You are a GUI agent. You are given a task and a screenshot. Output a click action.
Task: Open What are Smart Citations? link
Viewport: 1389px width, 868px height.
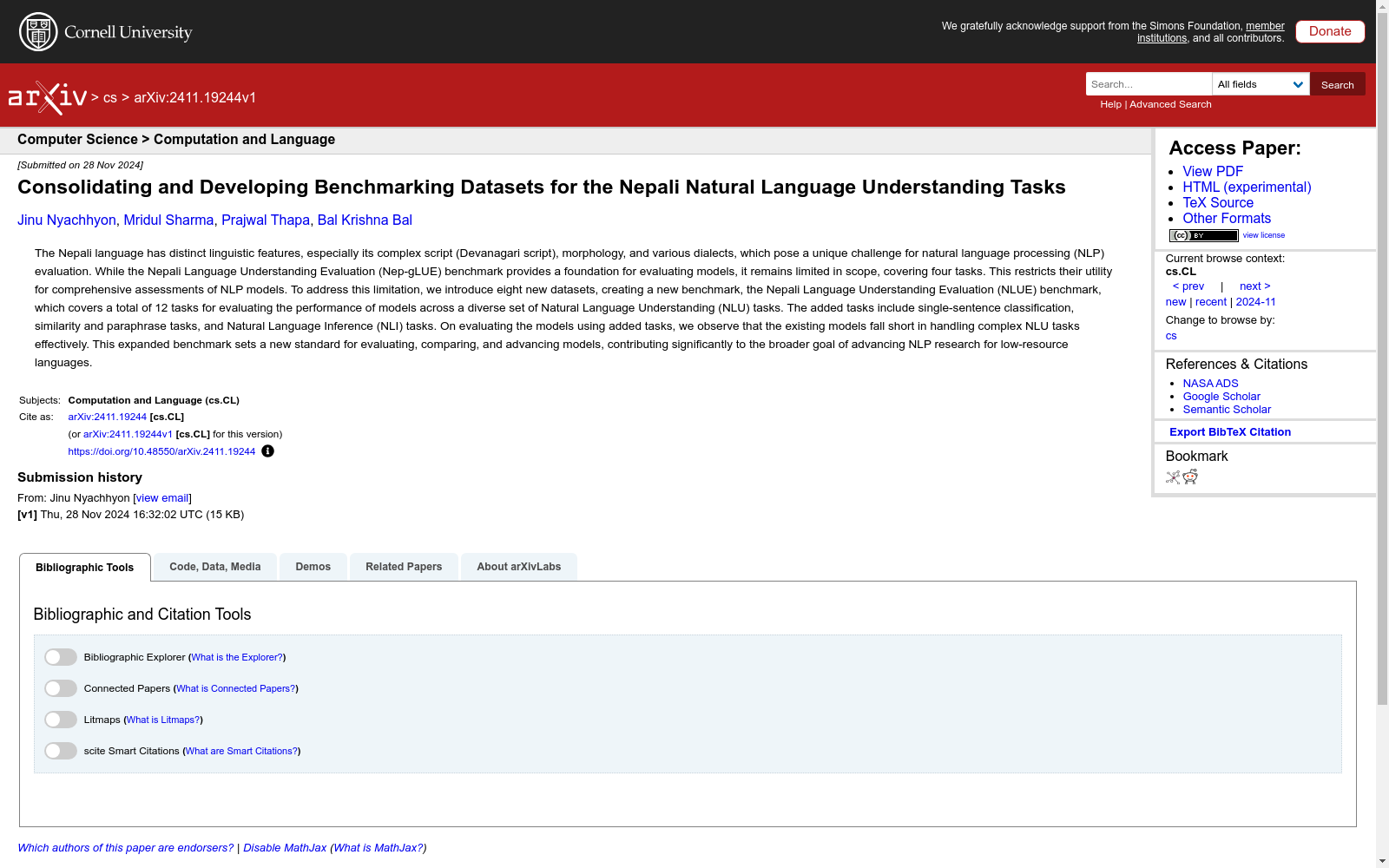tap(241, 752)
